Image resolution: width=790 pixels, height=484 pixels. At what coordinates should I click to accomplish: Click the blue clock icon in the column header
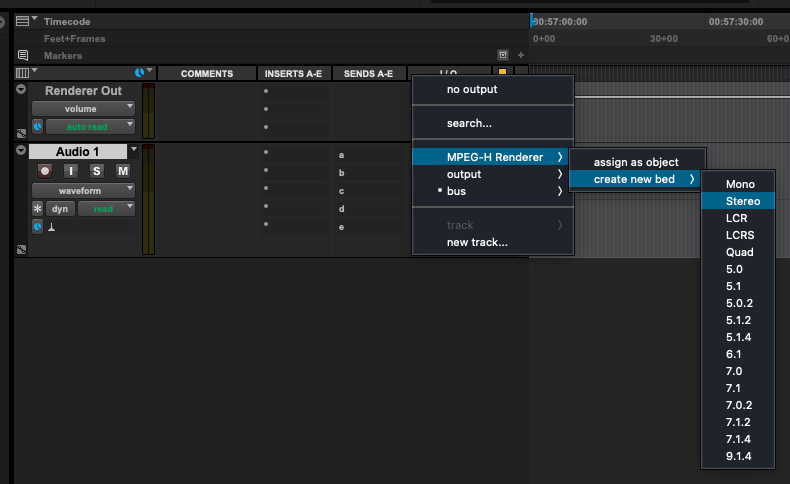tap(140, 73)
